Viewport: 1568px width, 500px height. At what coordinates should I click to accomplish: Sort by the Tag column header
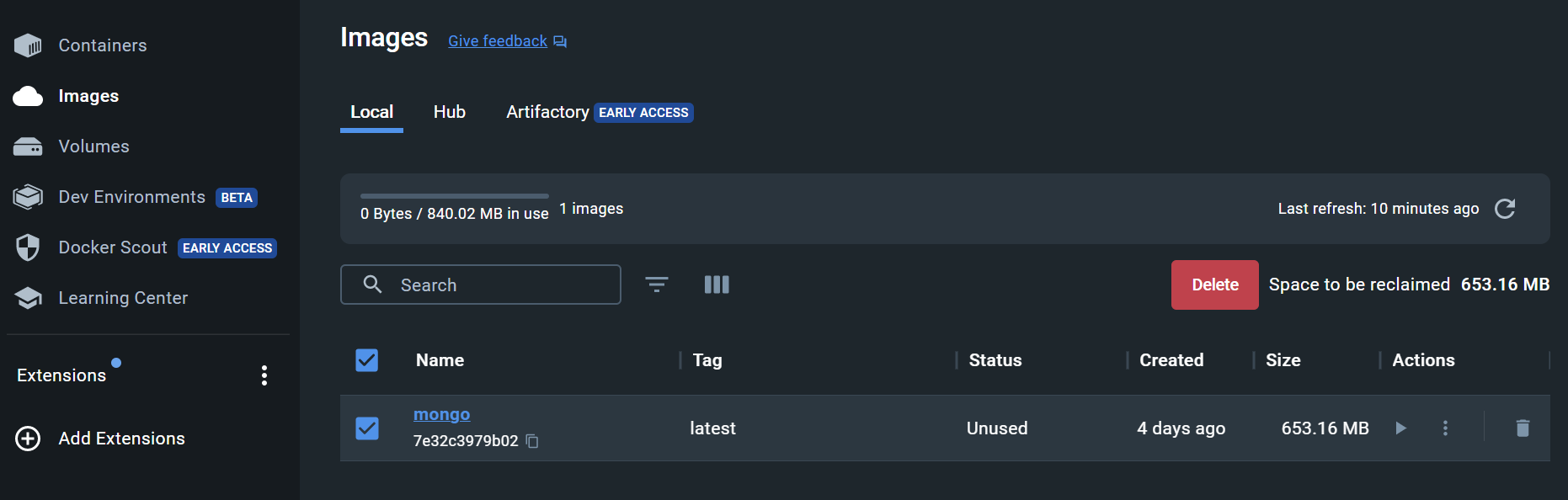pos(707,360)
